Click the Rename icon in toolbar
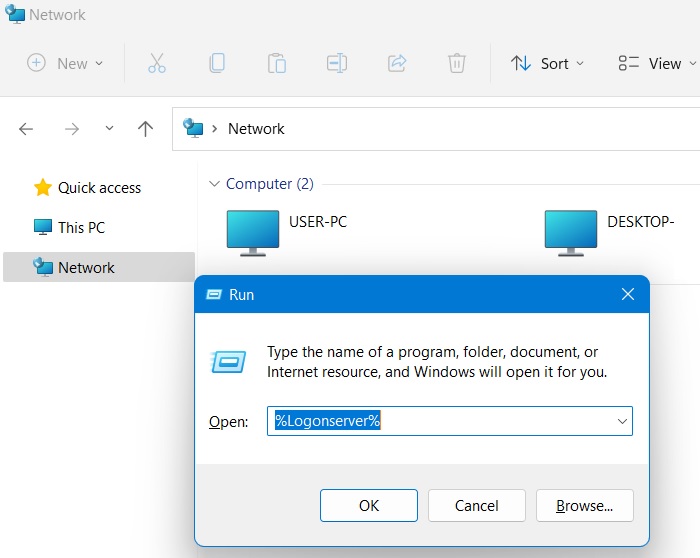Screen dimensions: 700x558 (x=337, y=63)
